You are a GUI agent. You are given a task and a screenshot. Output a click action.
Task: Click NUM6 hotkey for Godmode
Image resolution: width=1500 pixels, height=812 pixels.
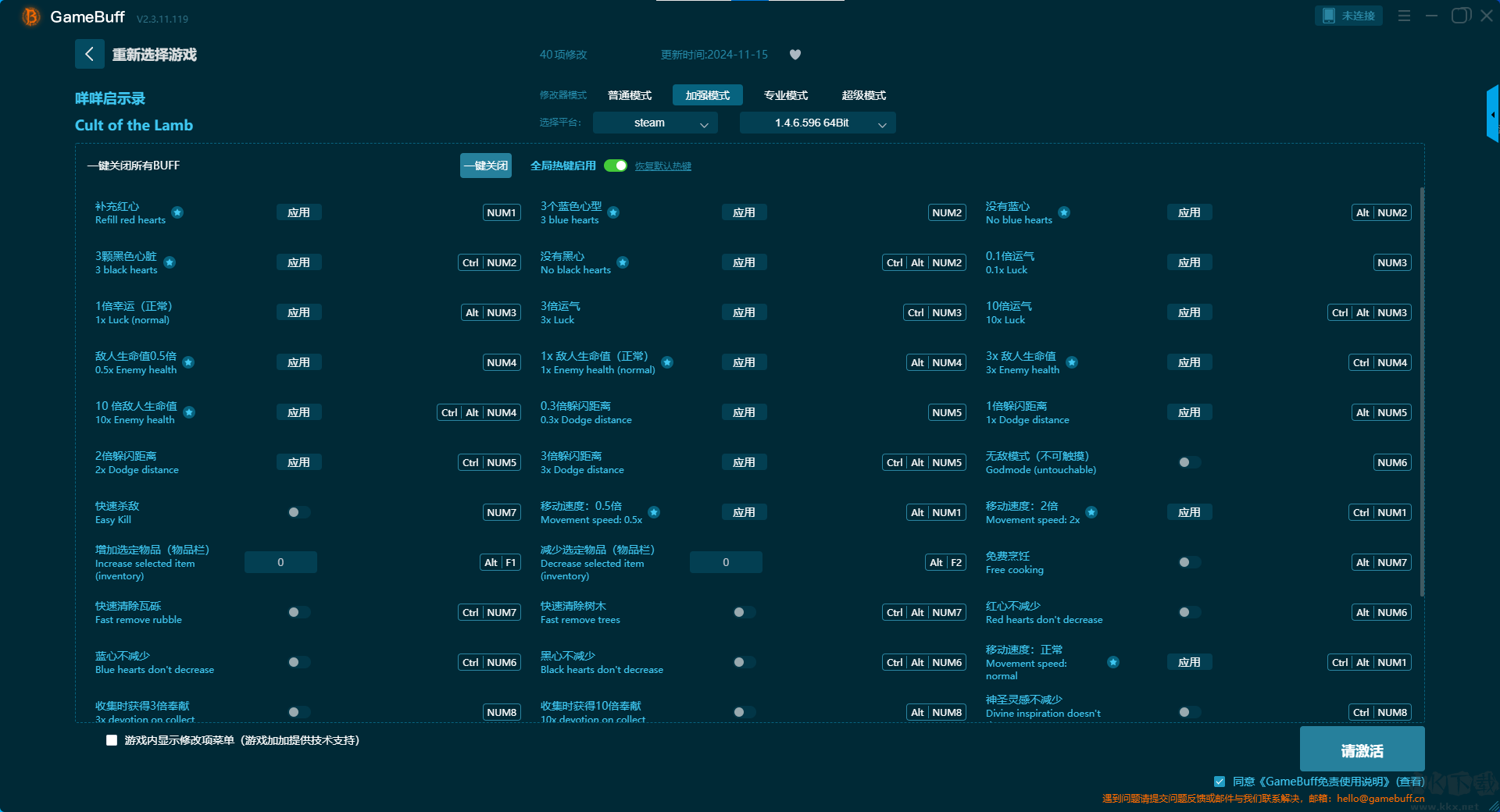(x=1392, y=462)
